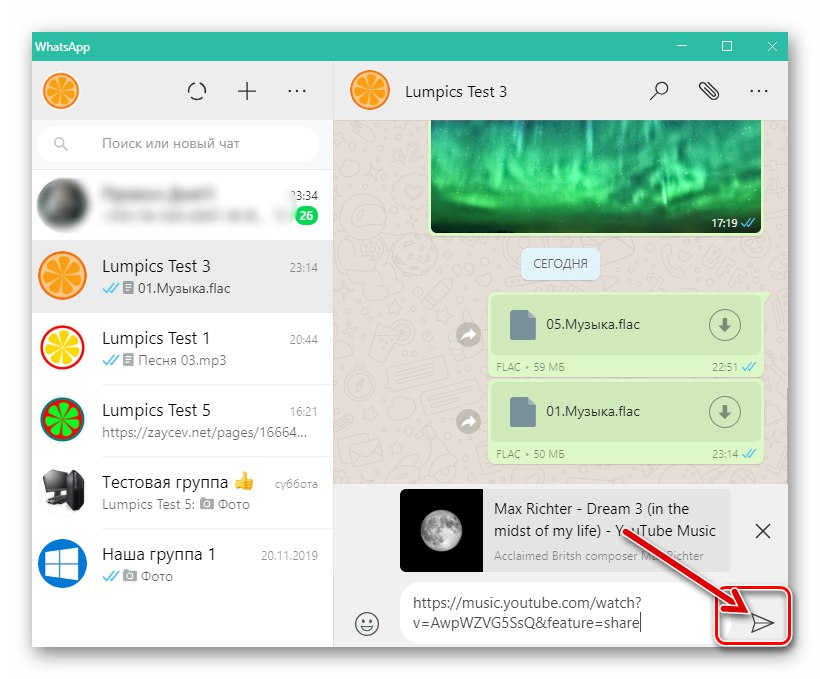Click the Max Richter - Dream 3 preview title
Screen dimensions: 820x679
point(604,519)
